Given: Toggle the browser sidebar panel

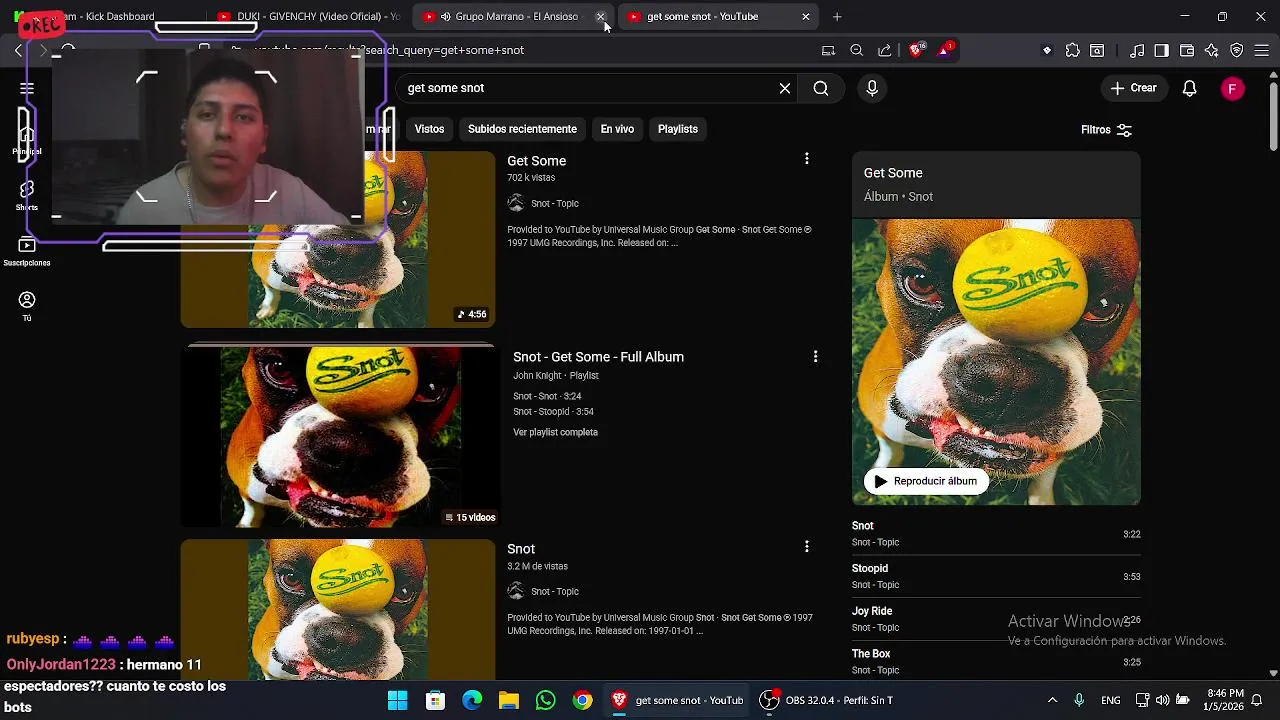Looking at the screenshot, I should [1162, 50].
